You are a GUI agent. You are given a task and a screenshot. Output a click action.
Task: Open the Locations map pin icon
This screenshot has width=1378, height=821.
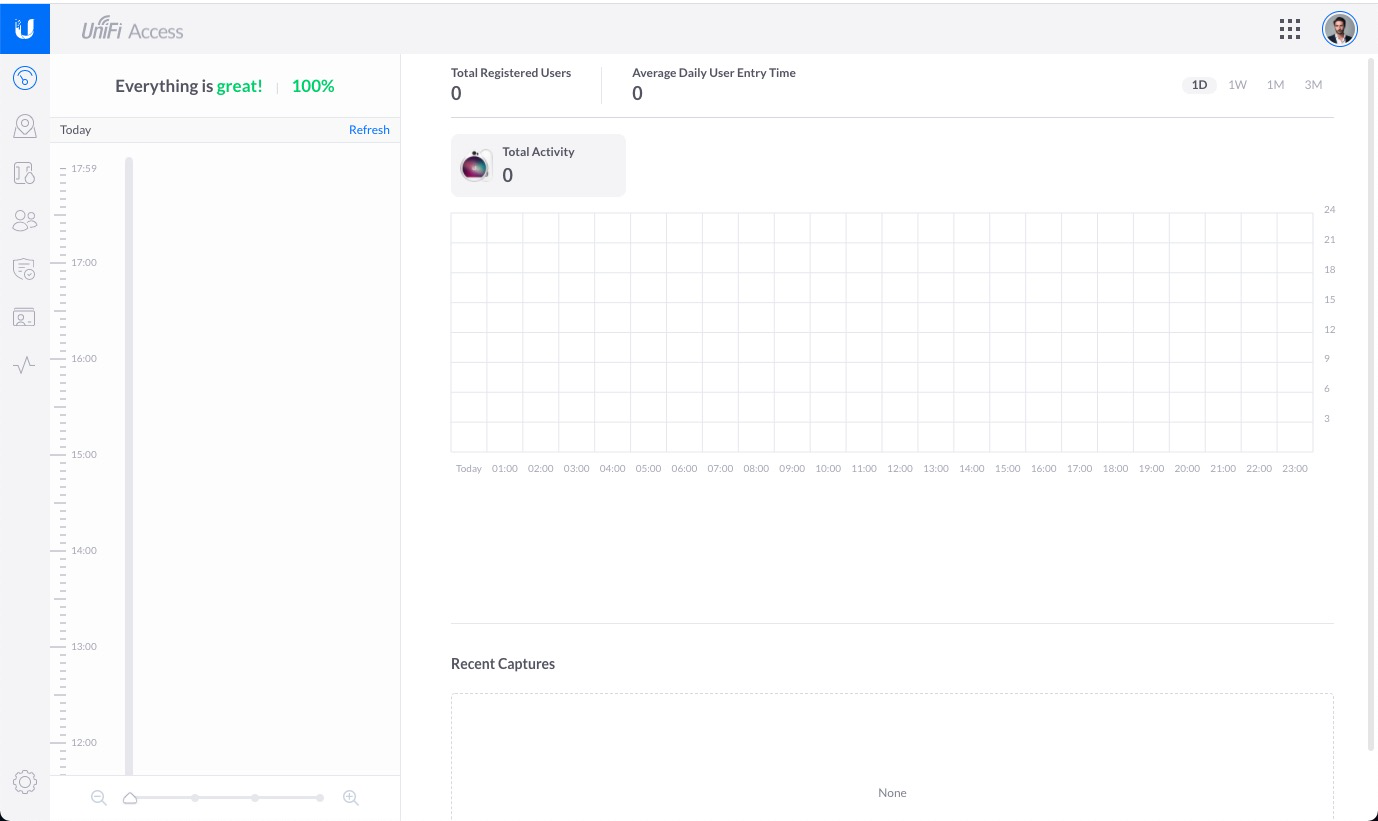point(25,126)
